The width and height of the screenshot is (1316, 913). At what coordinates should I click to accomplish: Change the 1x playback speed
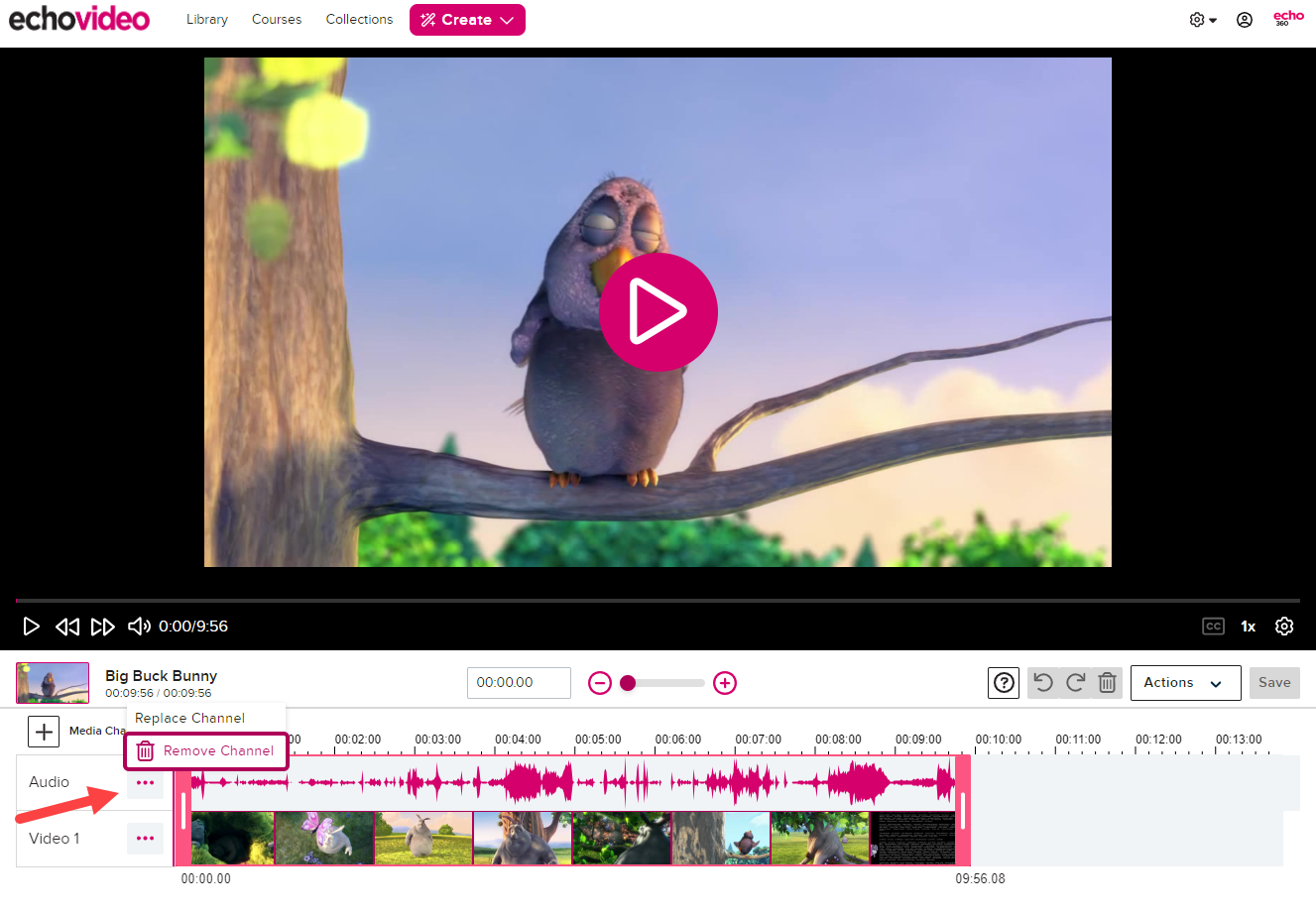point(1249,627)
